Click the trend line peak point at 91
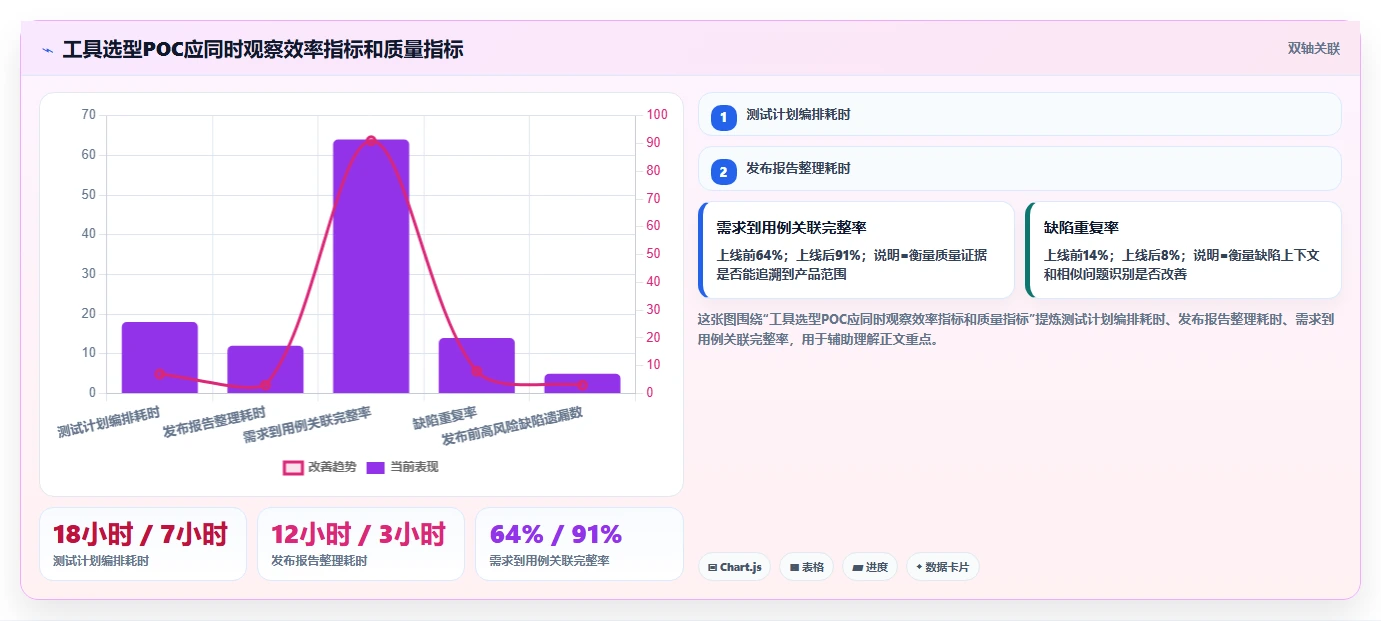1381x621 pixels. click(x=371, y=141)
